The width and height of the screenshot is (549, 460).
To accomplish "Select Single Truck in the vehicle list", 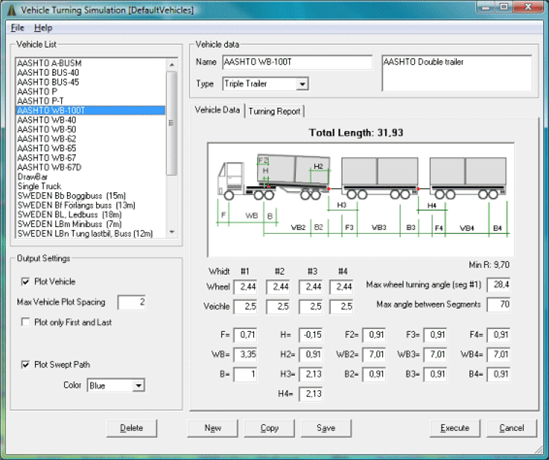I will [x=91, y=186].
